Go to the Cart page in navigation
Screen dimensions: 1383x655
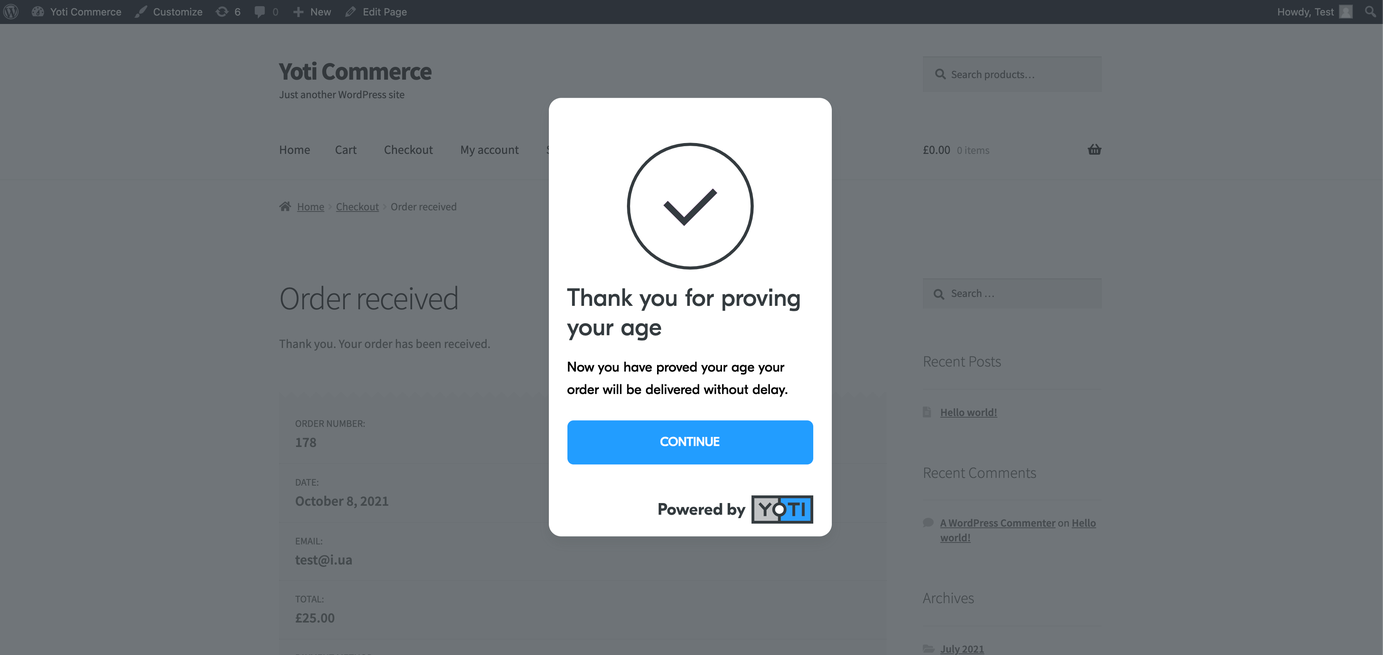tap(346, 150)
